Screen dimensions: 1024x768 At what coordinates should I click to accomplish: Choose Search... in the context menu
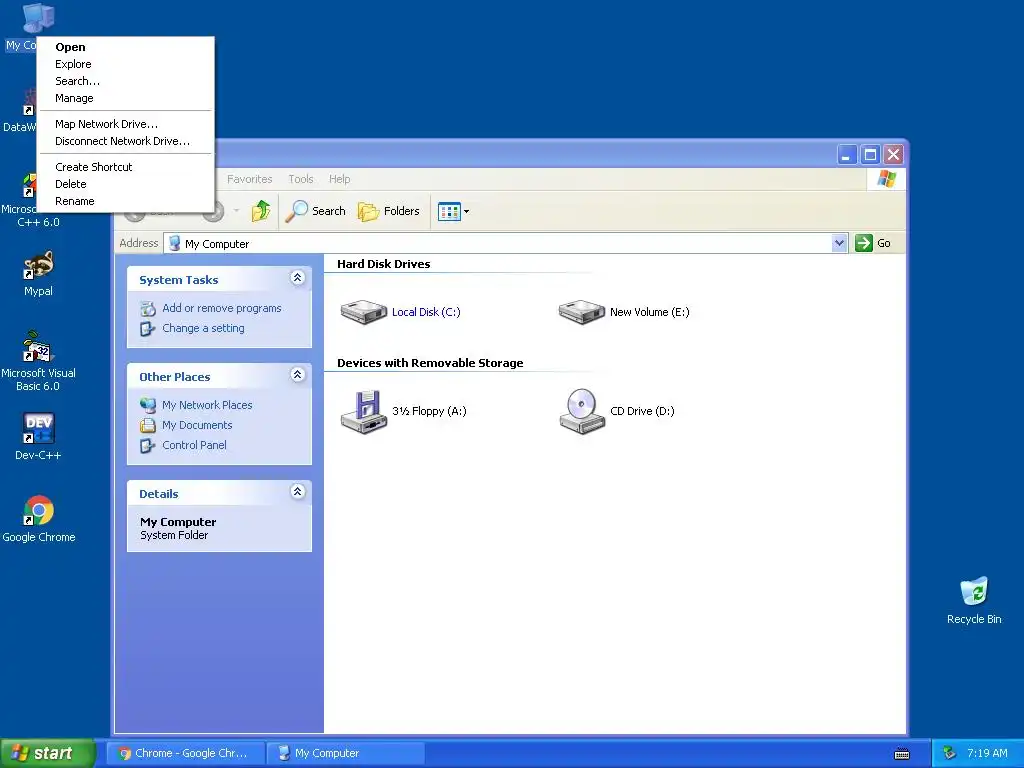tap(125, 81)
